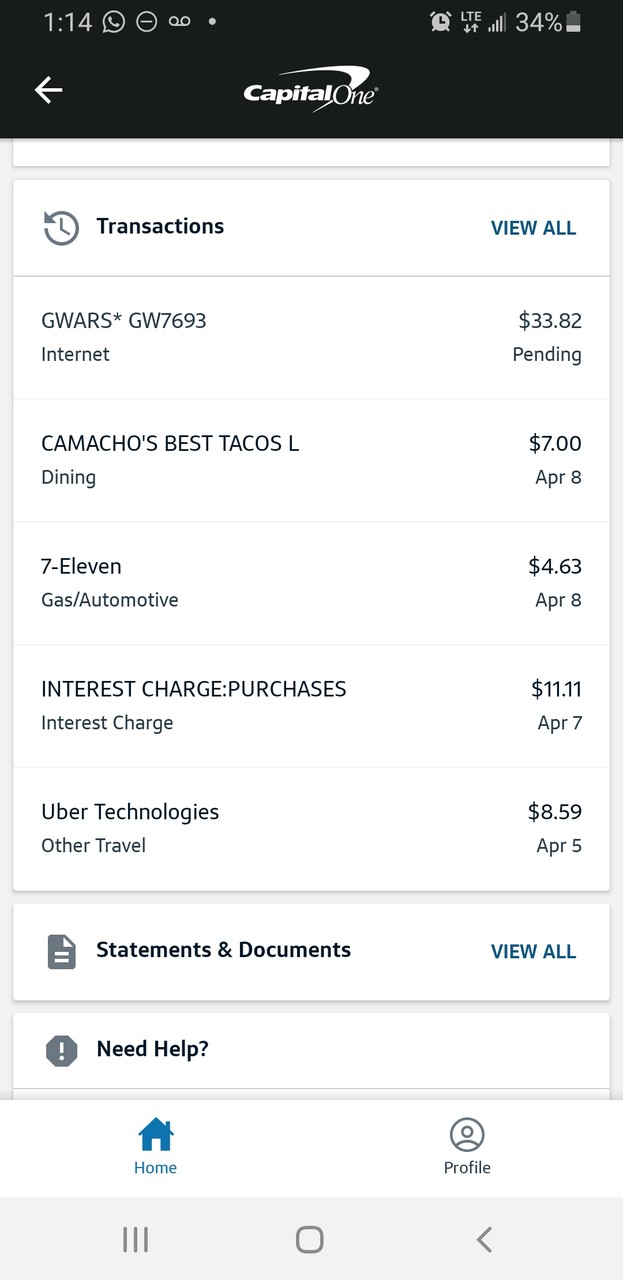Image resolution: width=623 pixels, height=1280 pixels.
Task: View all Statements & Documents
Action: click(533, 951)
